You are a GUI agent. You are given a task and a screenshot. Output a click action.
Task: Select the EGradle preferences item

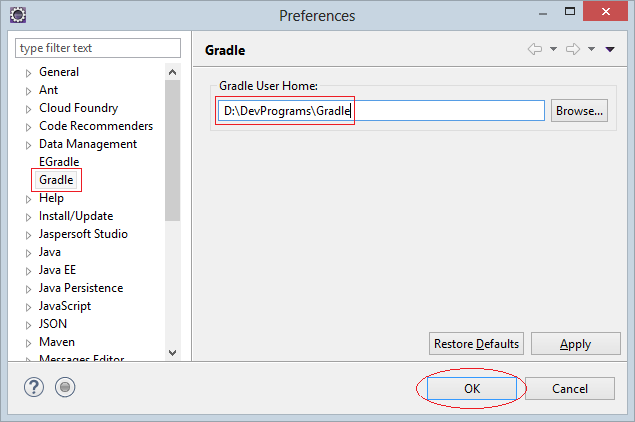(x=59, y=162)
